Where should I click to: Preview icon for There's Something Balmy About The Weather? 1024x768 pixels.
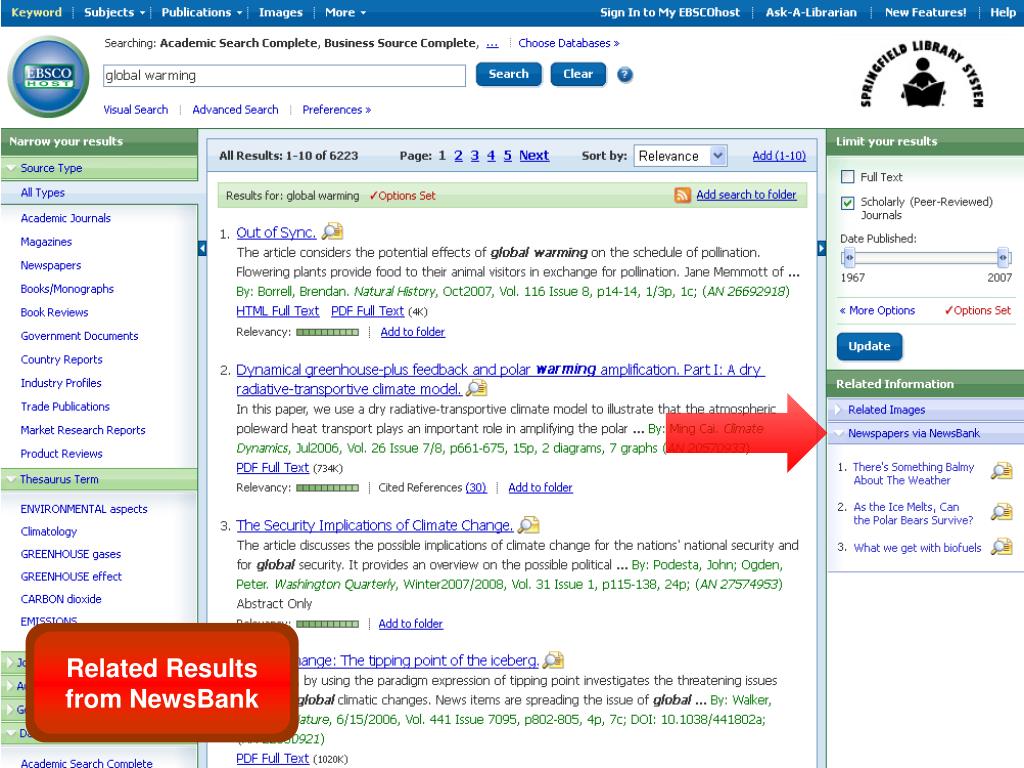tap(1001, 471)
